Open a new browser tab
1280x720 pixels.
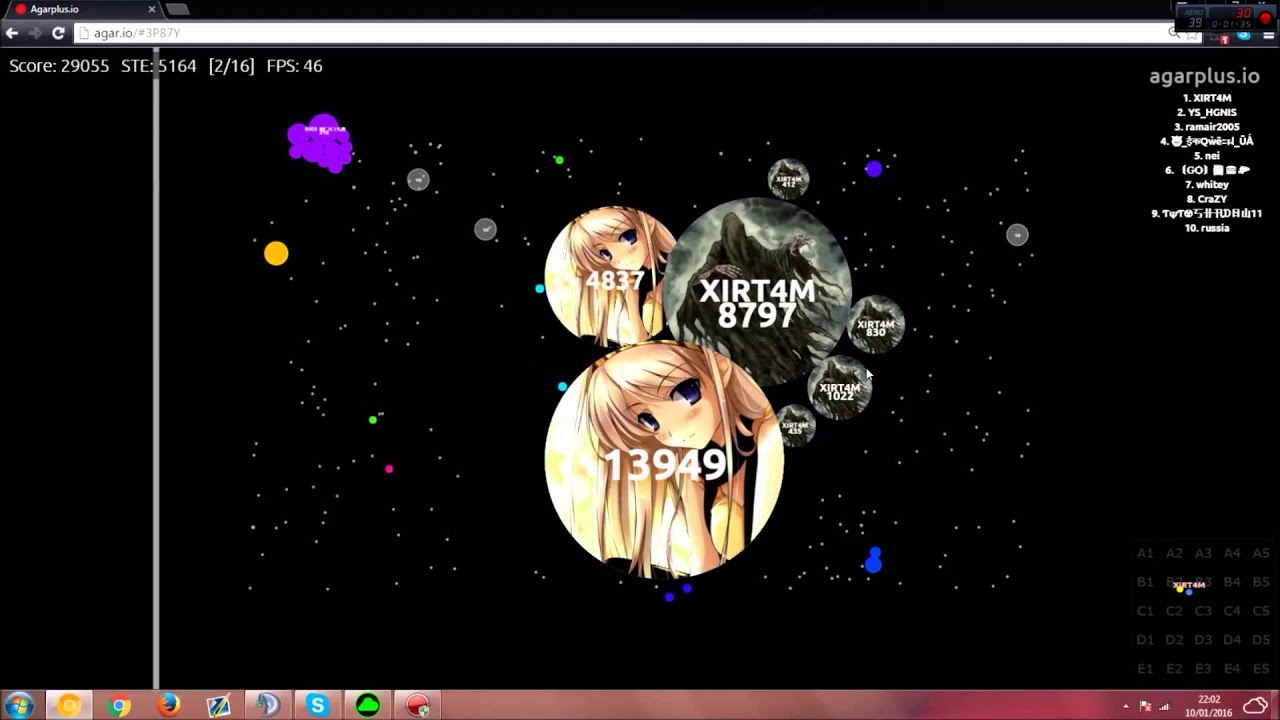pos(177,9)
